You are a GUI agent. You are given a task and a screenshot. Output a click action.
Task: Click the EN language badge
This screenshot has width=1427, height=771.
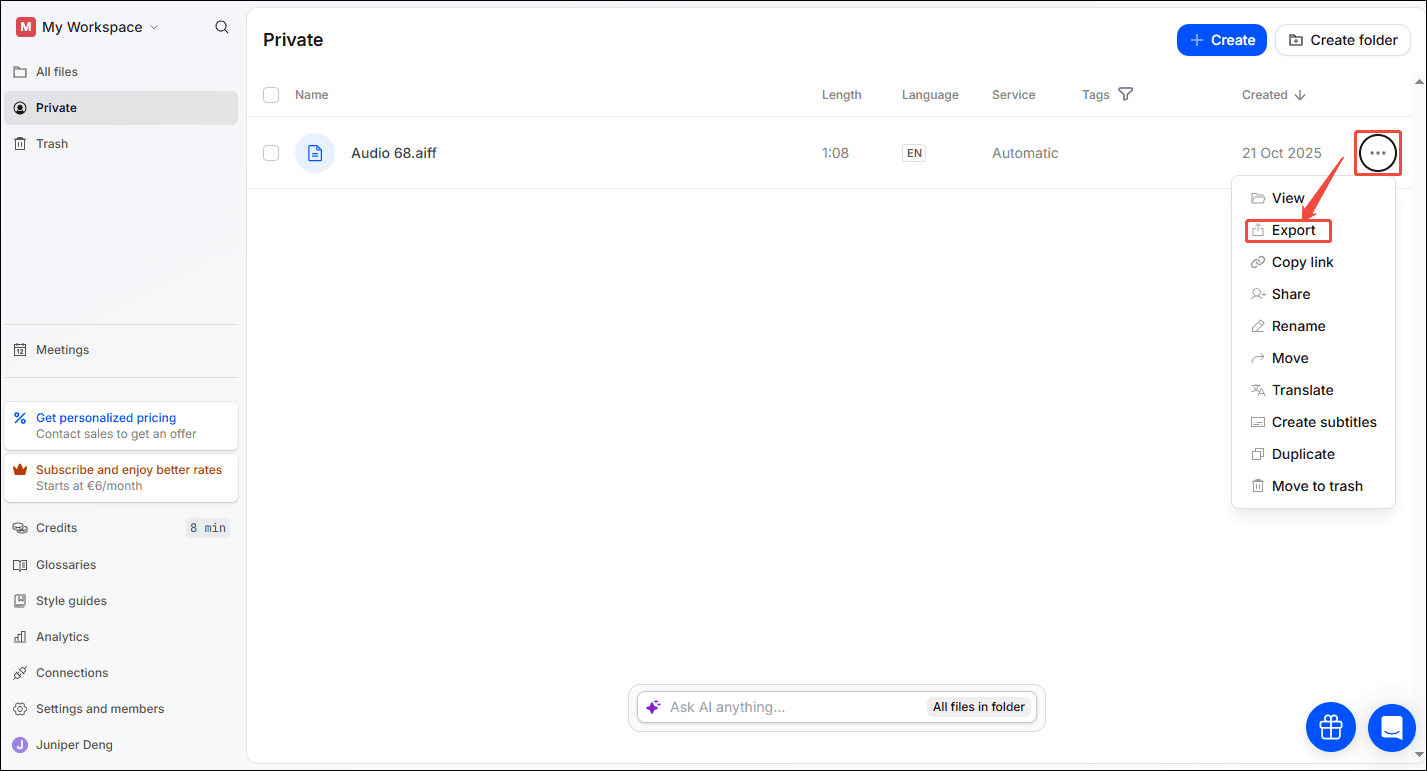click(x=914, y=153)
